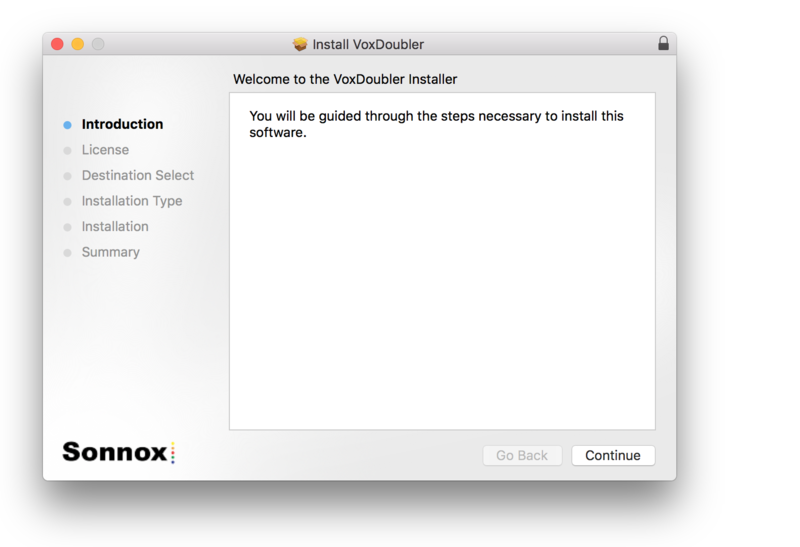Close the installer with the red button
The image size is (800, 547).
57,44
